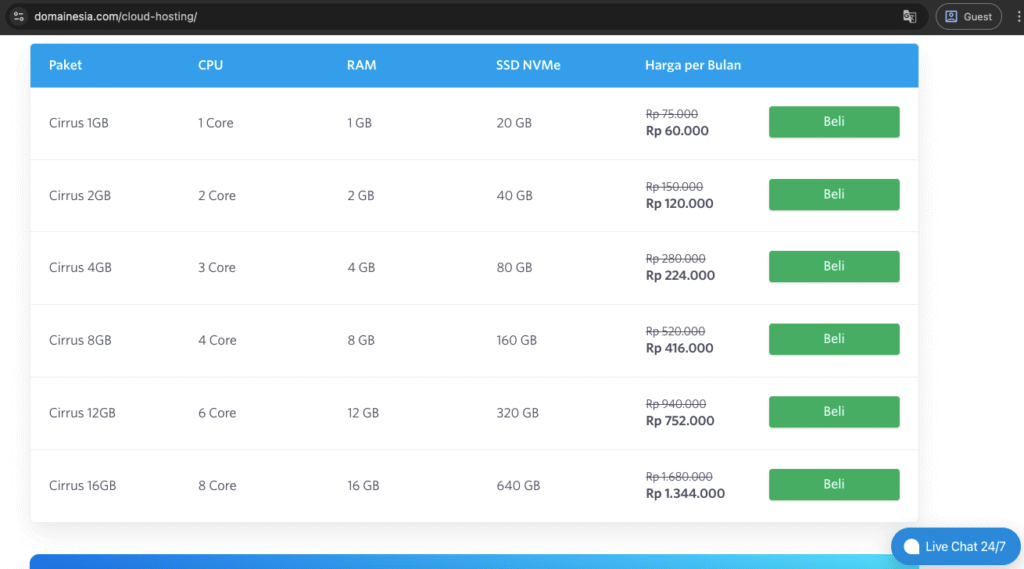The image size is (1024, 569).
Task: Select the Cirrus 8GB package name
Action: click(80, 340)
